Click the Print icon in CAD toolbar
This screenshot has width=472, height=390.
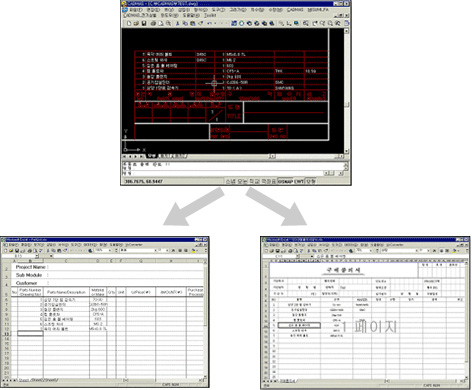[x=153, y=23]
